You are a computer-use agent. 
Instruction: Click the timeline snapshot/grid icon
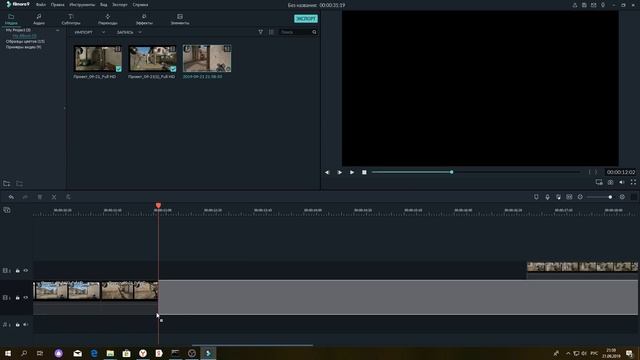569,197
